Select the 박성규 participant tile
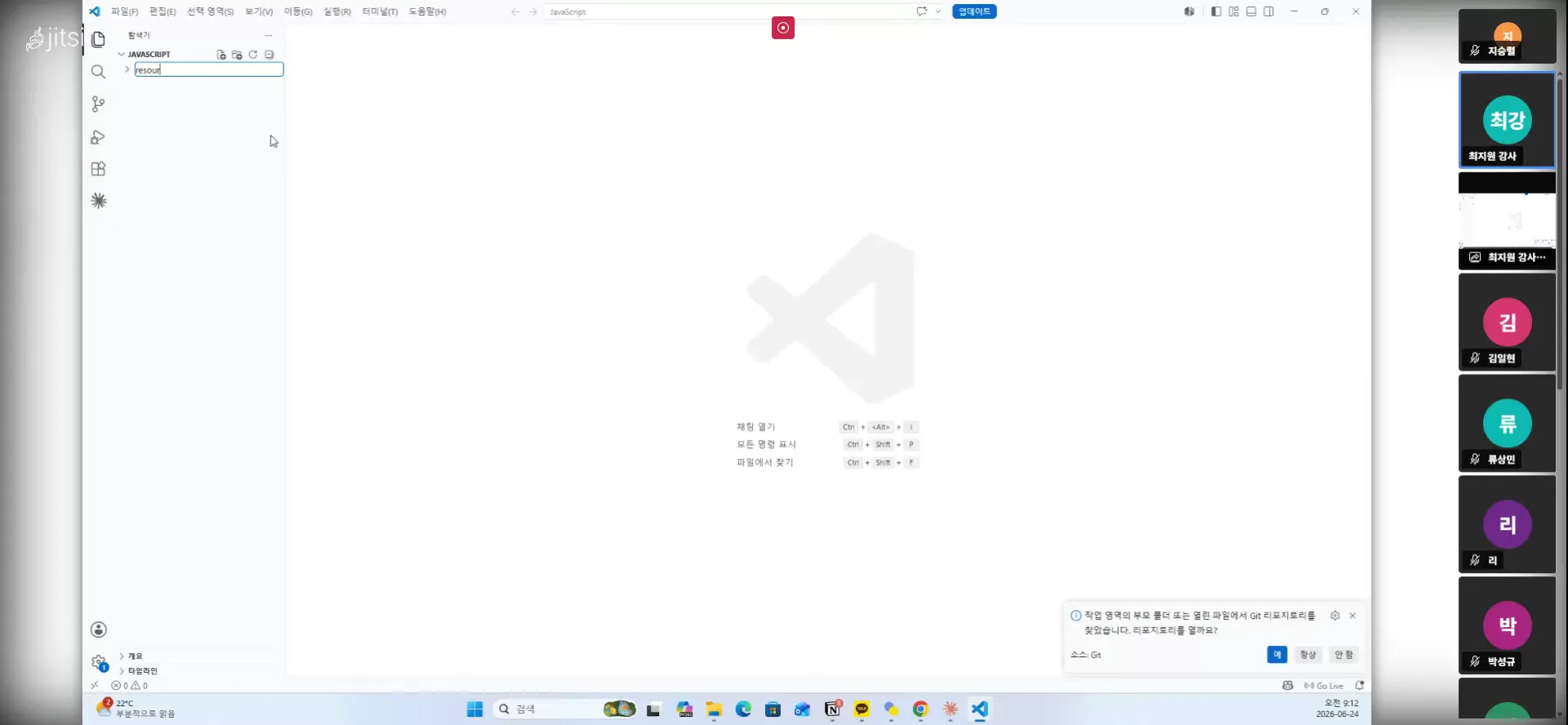 coord(1507,625)
